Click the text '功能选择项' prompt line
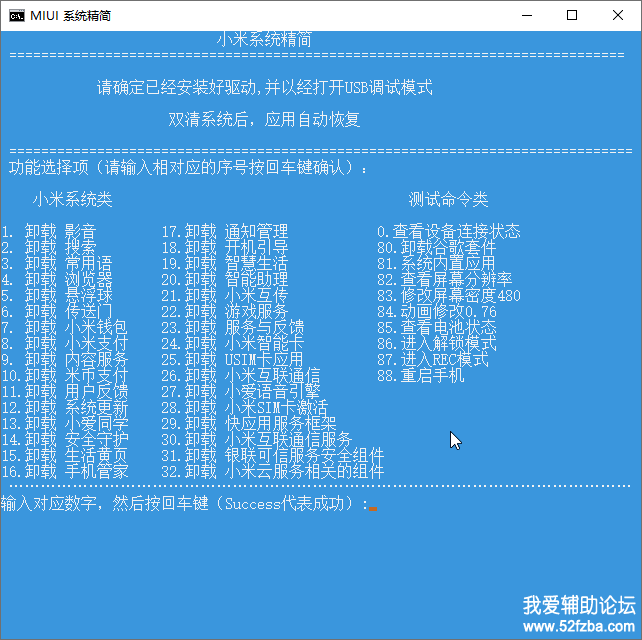The height and width of the screenshot is (640, 642). click(188, 167)
